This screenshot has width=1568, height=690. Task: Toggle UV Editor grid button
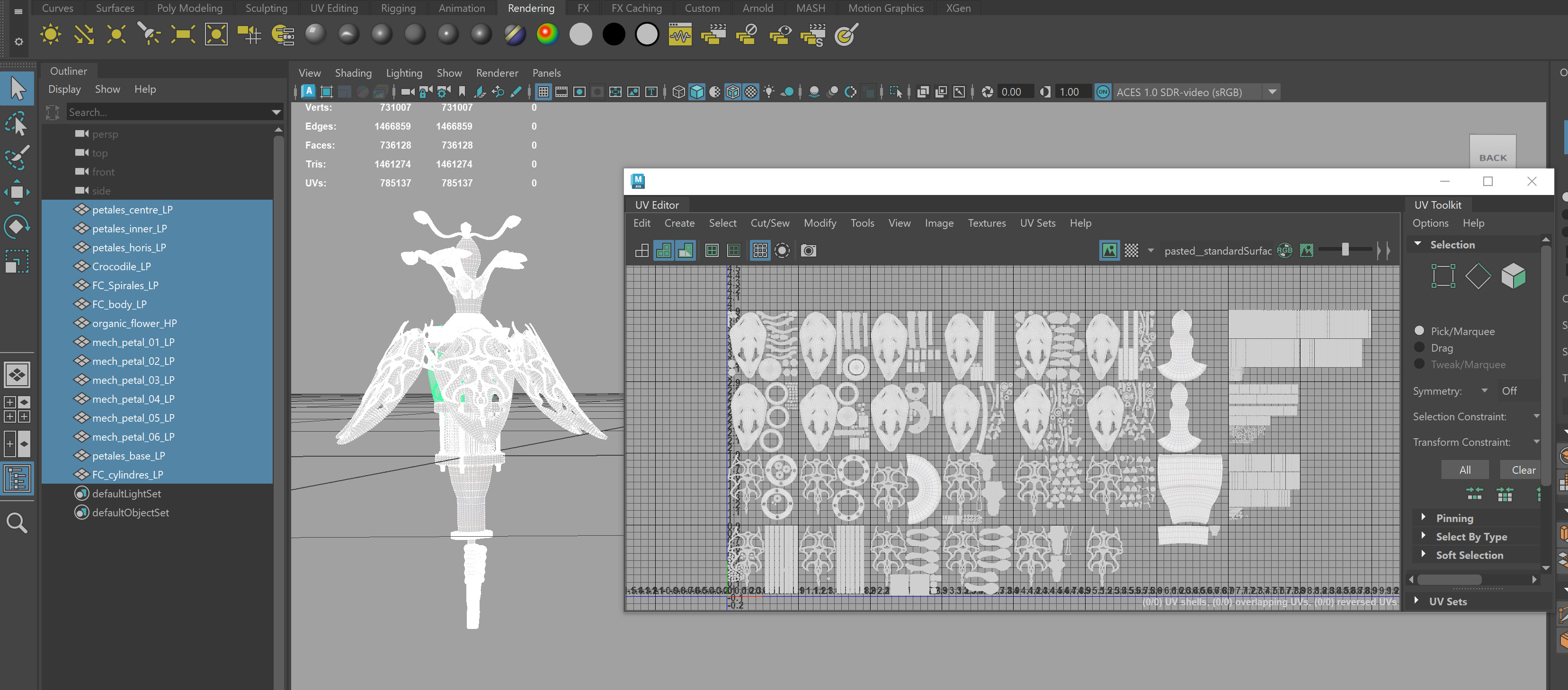[760, 251]
